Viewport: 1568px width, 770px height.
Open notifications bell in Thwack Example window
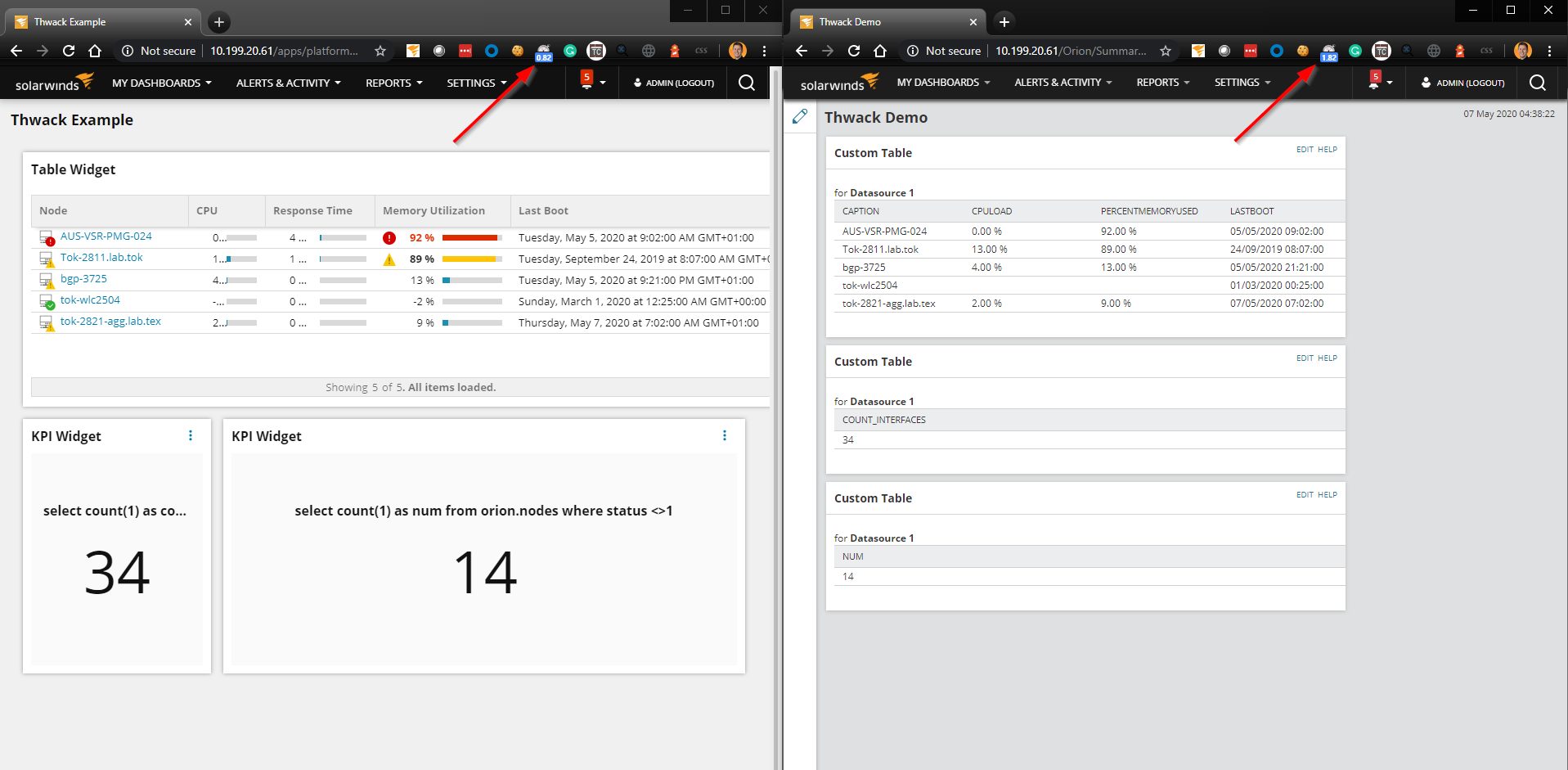[586, 80]
